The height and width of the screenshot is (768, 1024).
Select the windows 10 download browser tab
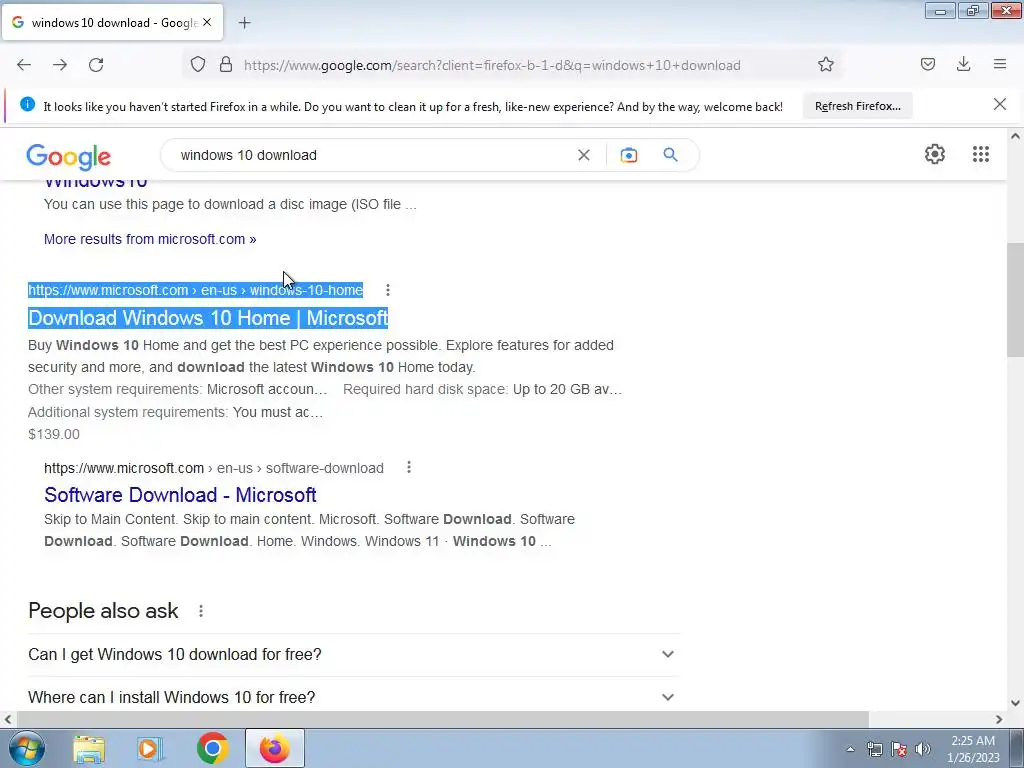(x=112, y=22)
